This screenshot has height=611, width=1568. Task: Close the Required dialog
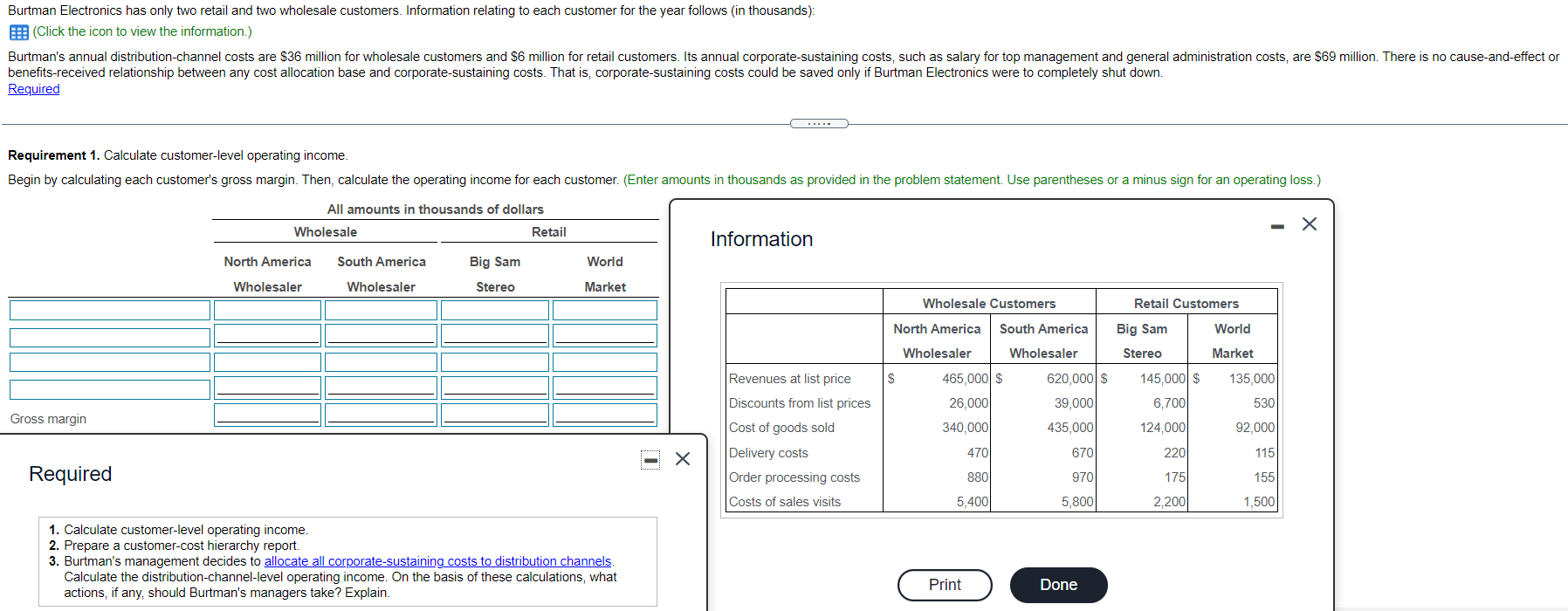pos(683,459)
